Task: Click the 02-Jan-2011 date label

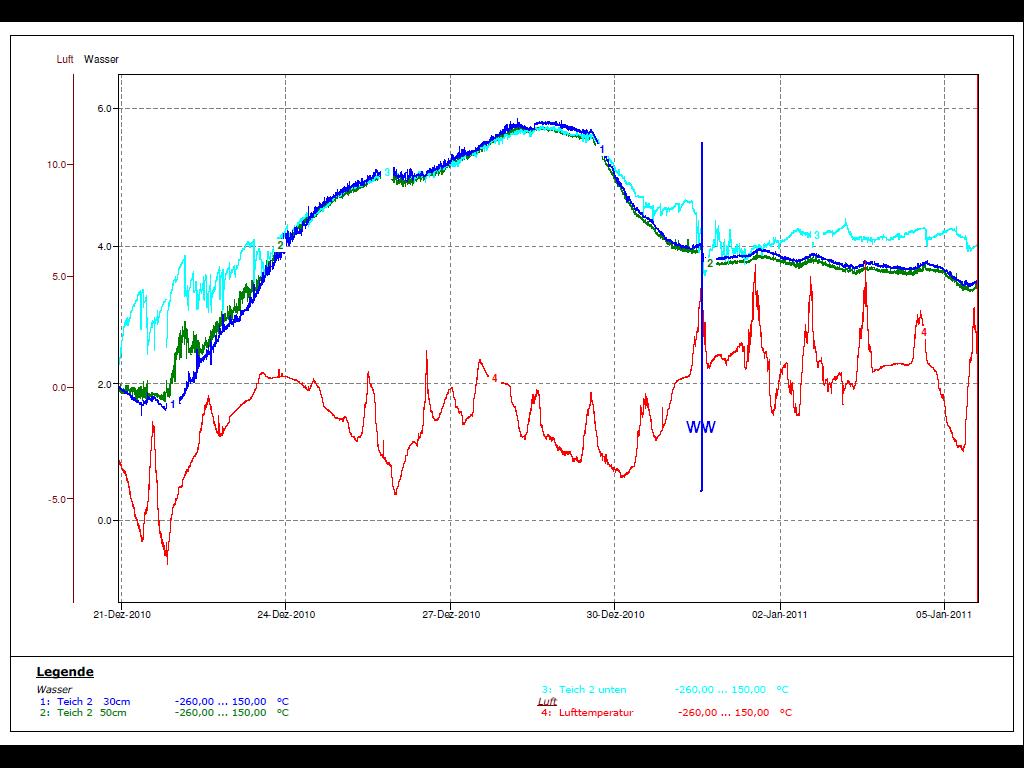Action: (x=780, y=615)
